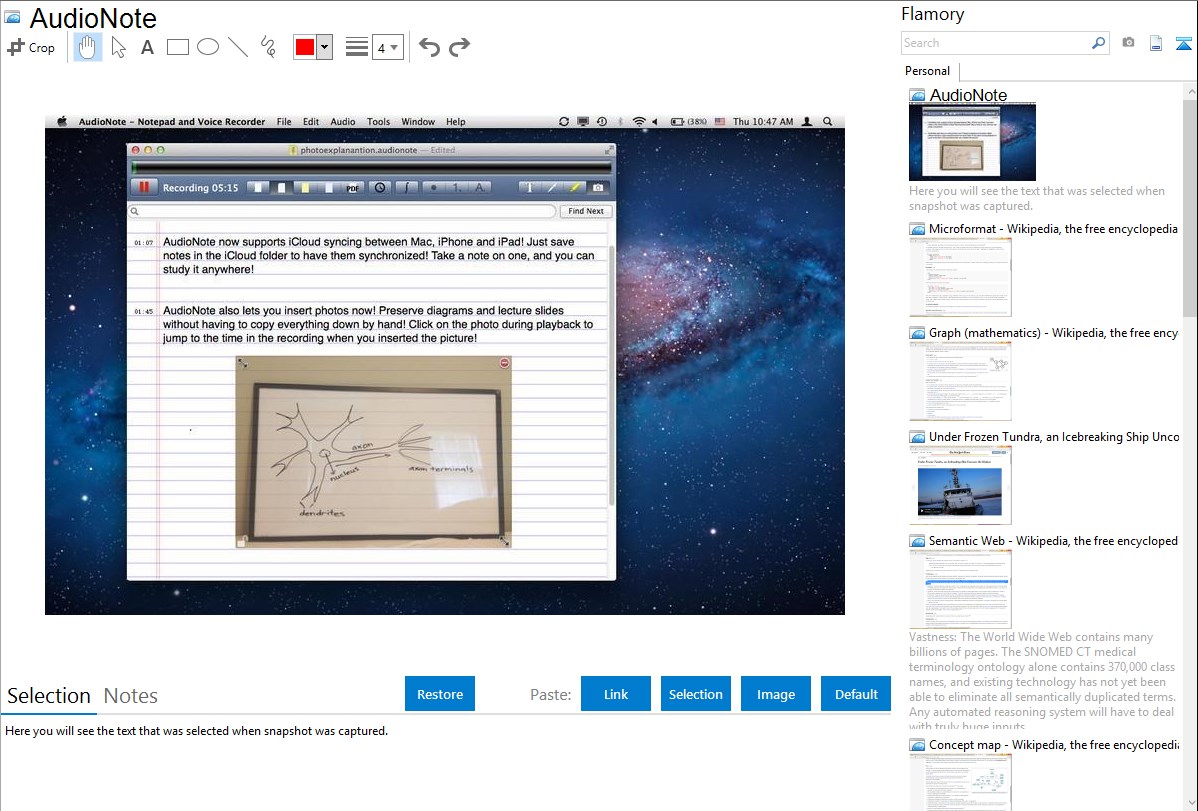Select the arrow pointer tool
This screenshot has height=811, width=1198.
[118, 47]
